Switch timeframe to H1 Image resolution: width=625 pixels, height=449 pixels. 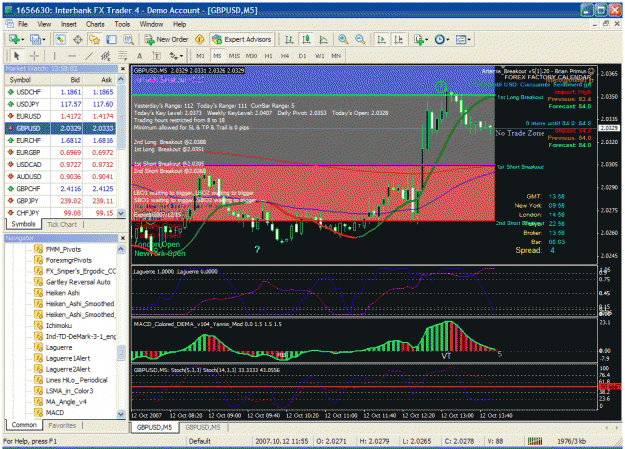click(x=268, y=56)
